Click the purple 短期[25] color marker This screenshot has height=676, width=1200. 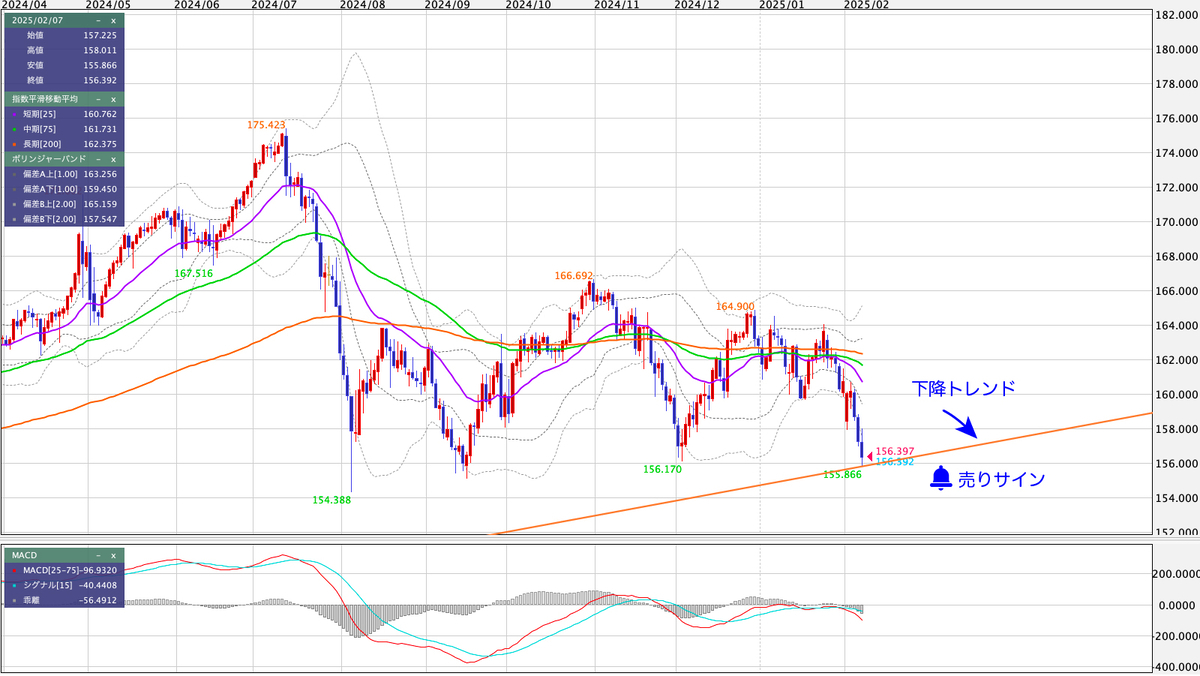tap(13, 114)
